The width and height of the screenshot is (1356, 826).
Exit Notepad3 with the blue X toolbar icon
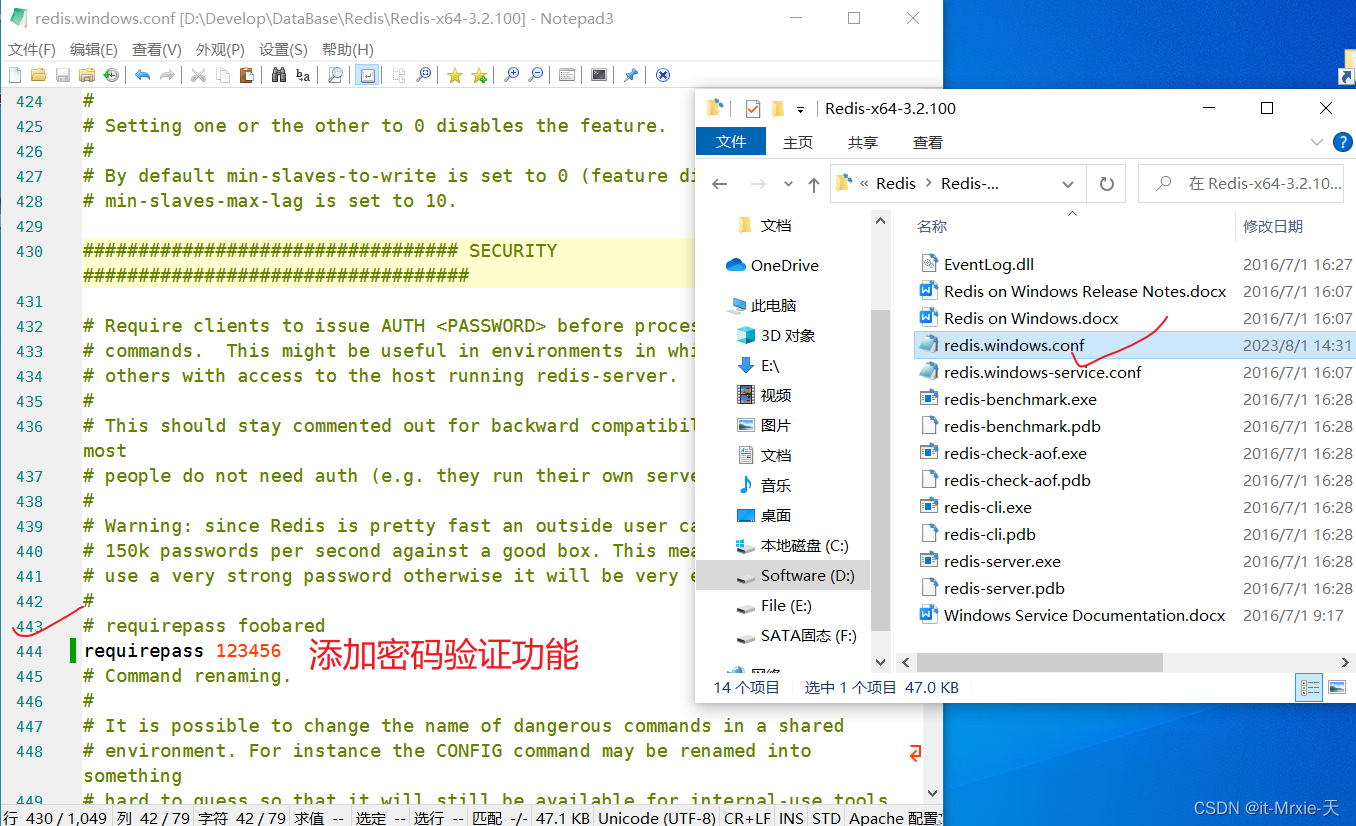click(x=662, y=75)
